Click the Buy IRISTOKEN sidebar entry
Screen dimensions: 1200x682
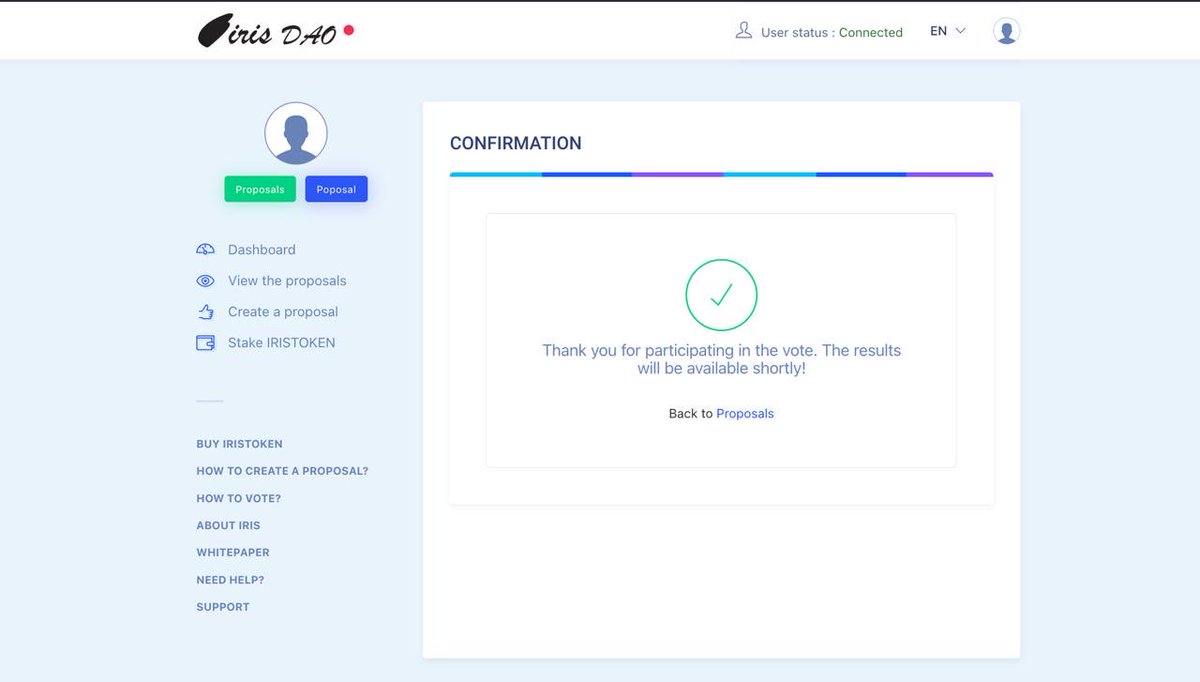[x=239, y=443]
